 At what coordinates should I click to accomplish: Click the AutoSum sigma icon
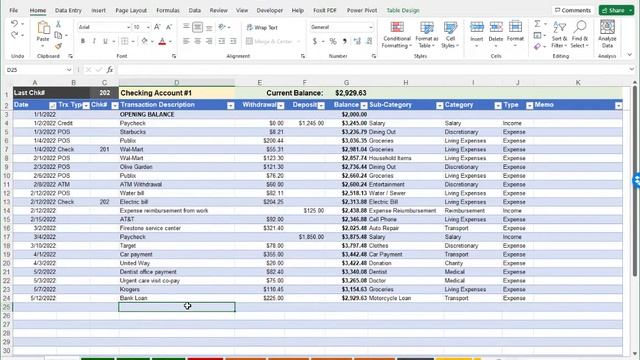pos(538,24)
